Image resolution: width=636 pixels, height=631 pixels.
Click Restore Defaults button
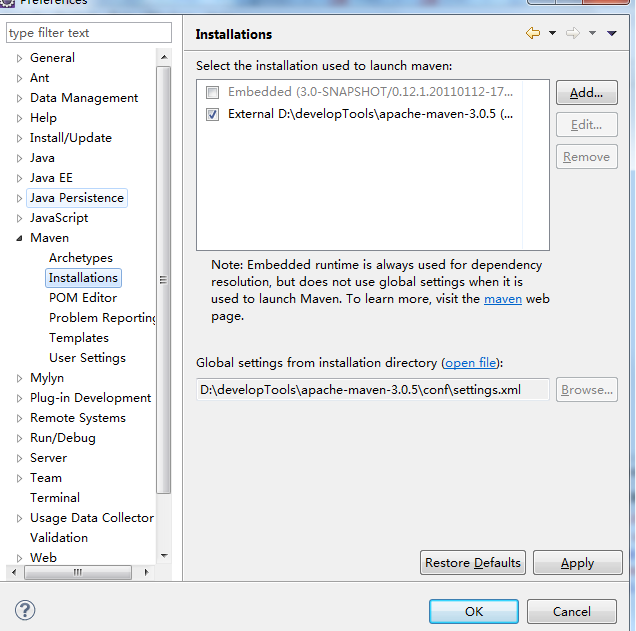coord(473,563)
